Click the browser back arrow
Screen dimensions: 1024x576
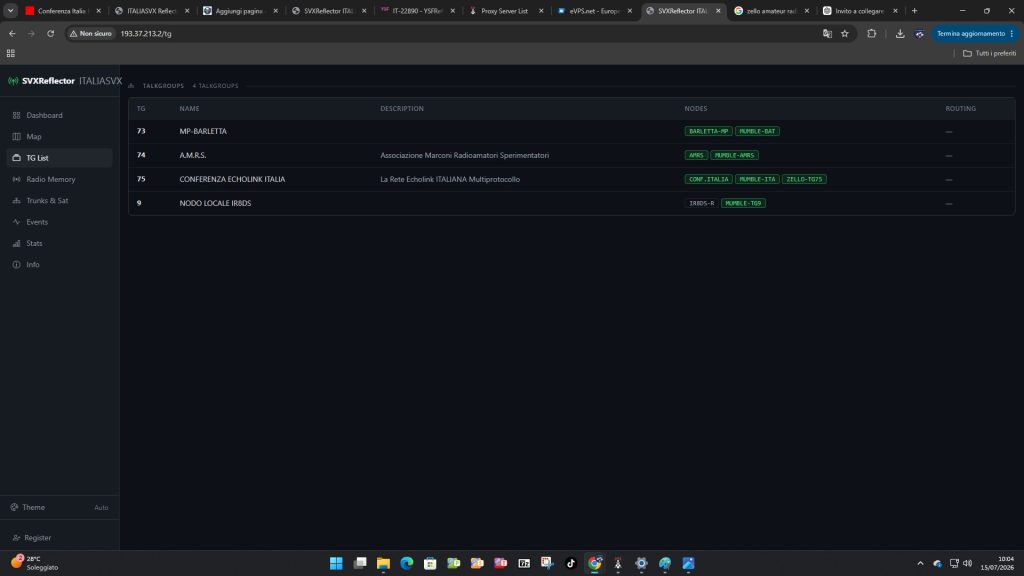[12, 33]
